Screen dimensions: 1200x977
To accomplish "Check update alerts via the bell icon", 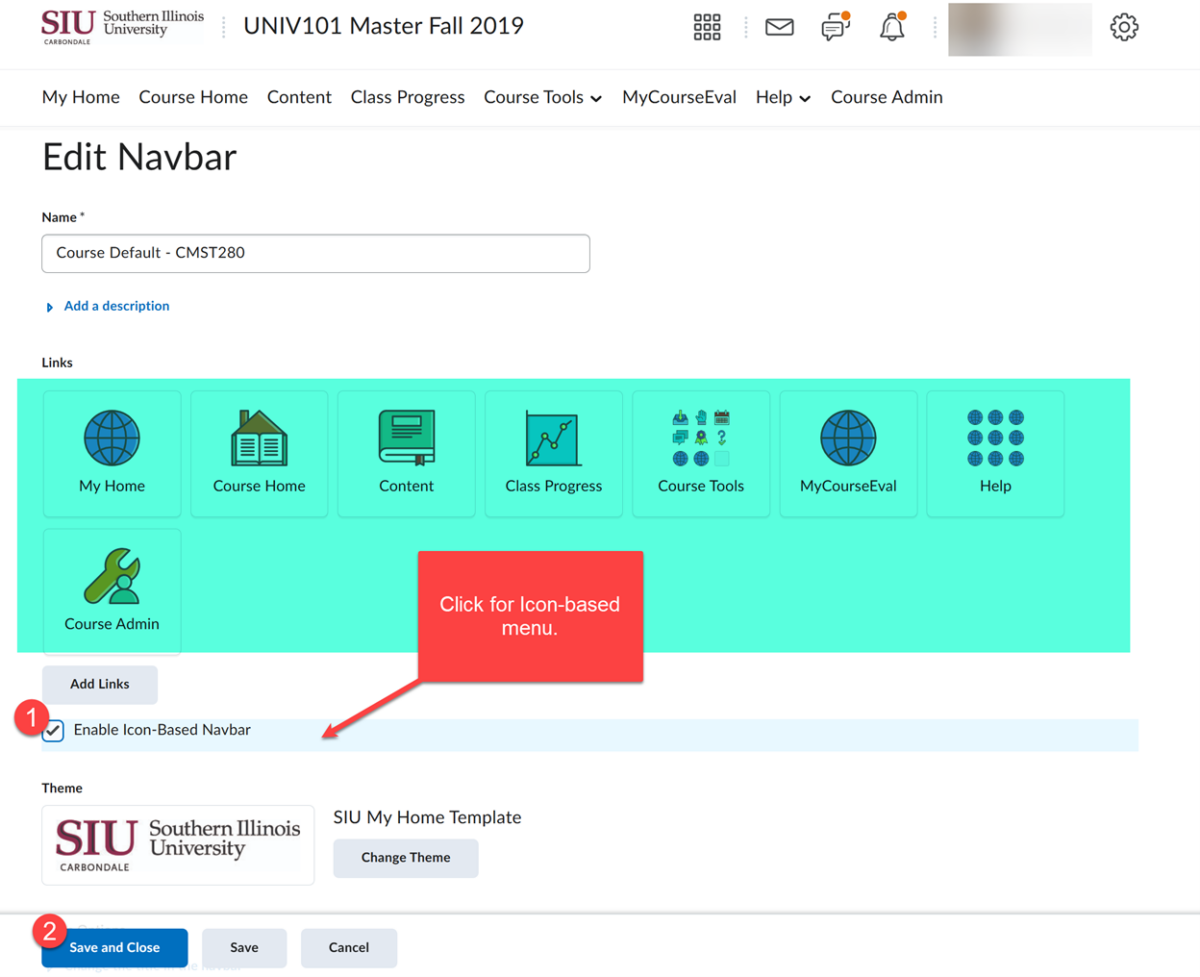I will click(x=891, y=27).
